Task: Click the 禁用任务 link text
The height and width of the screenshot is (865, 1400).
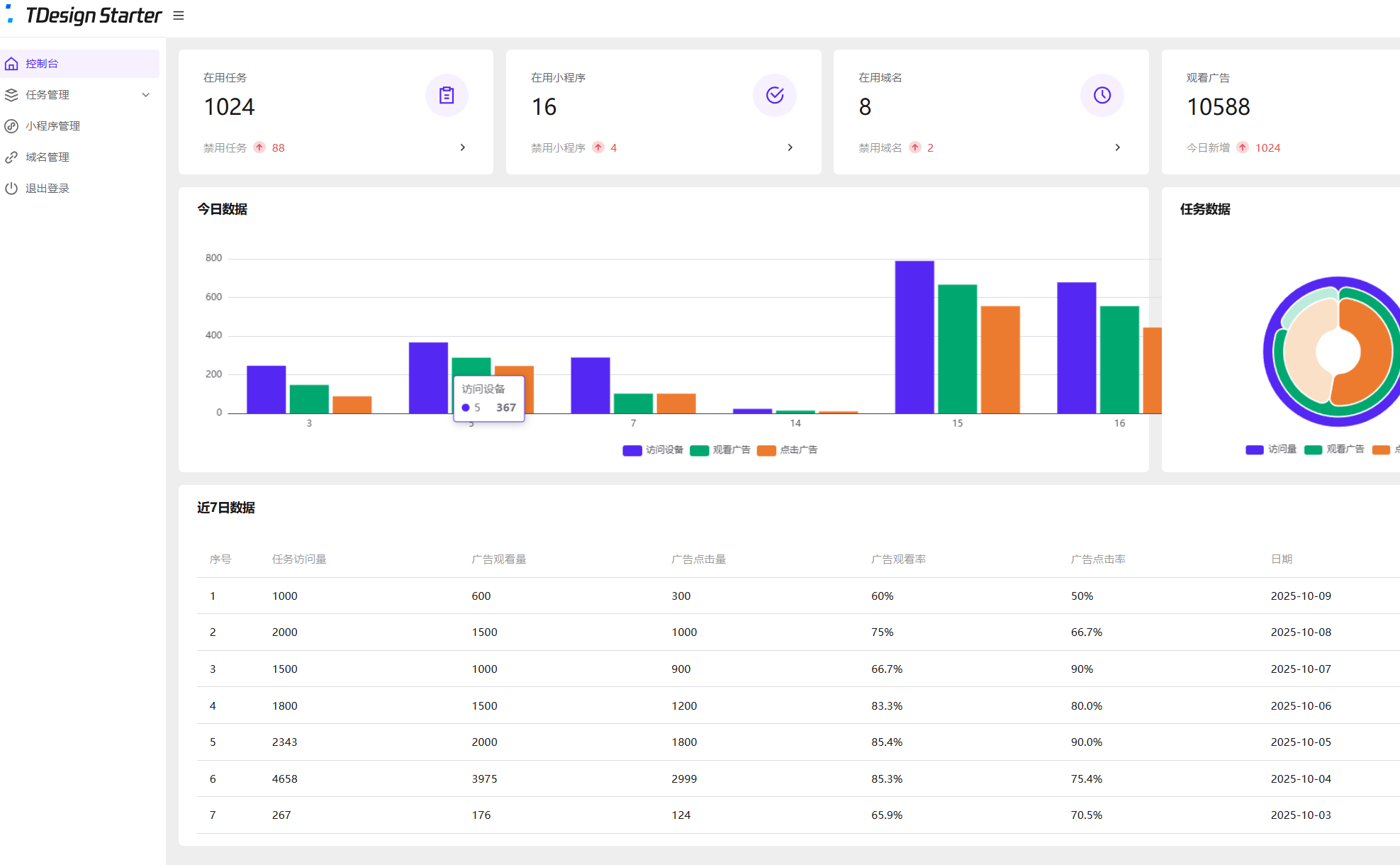Action: point(225,147)
